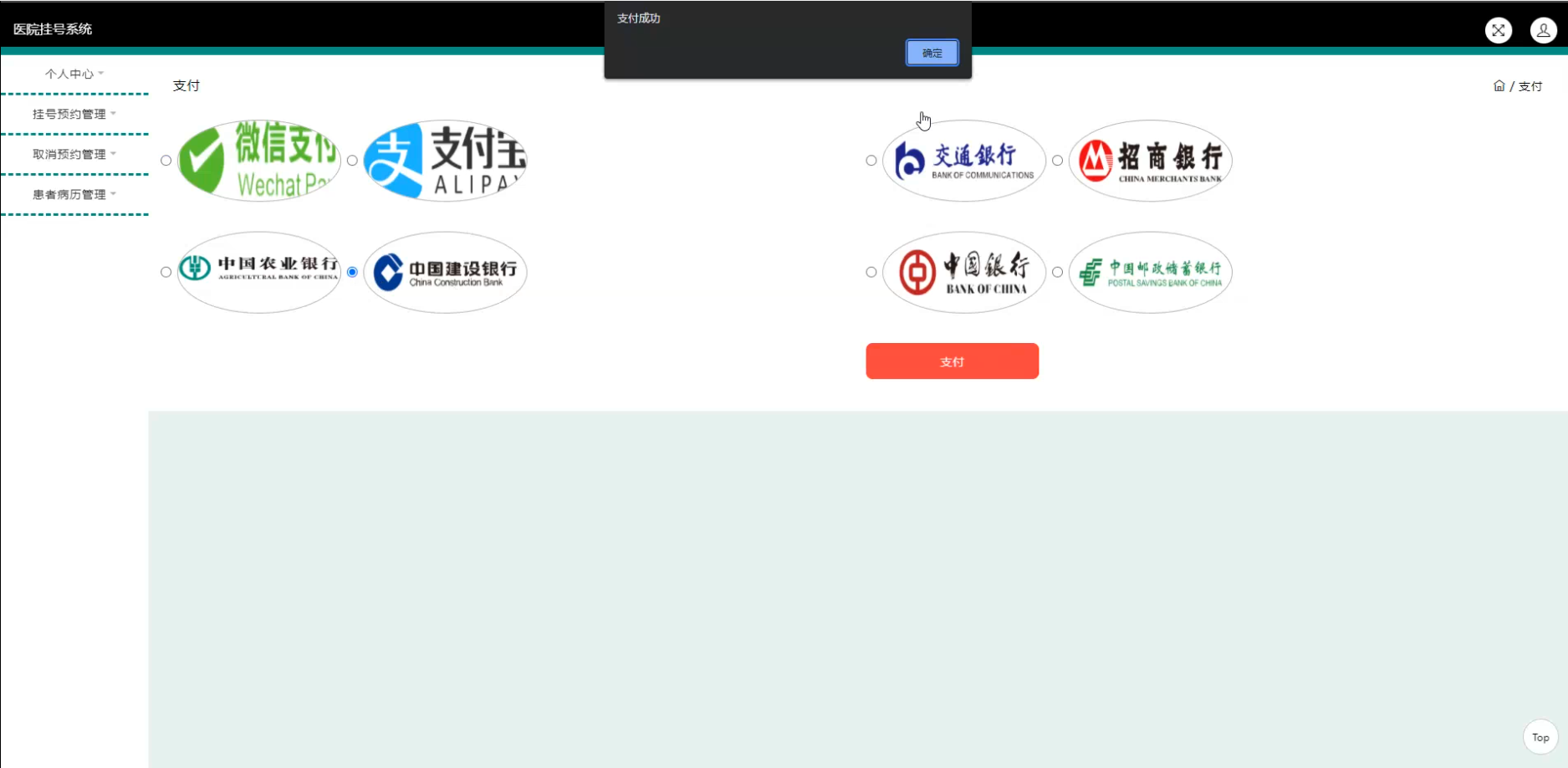Click the red 支付 pay button
Image resolution: width=1568 pixels, height=768 pixels.
pos(953,361)
